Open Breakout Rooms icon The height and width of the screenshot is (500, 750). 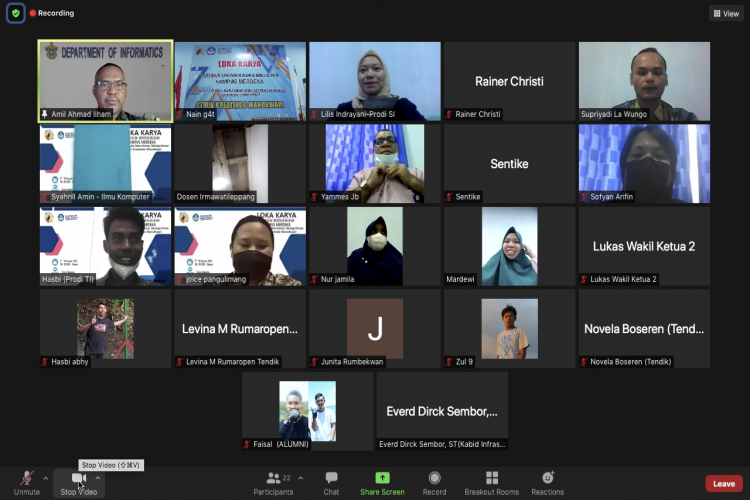point(492,478)
